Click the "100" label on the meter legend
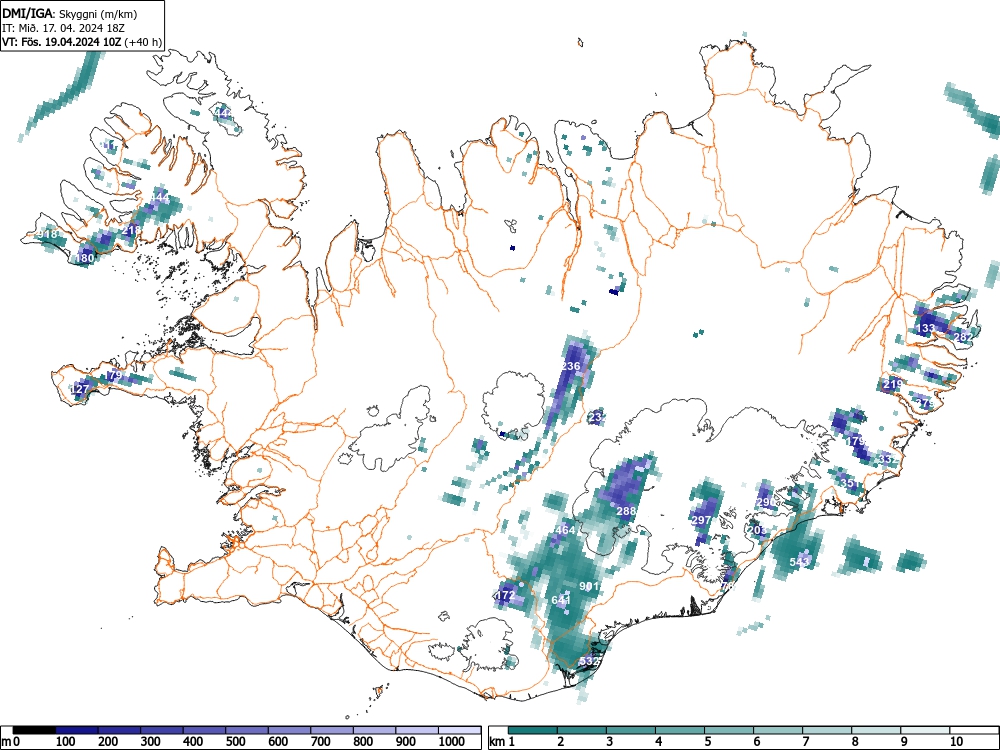 pyautogui.click(x=66, y=741)
